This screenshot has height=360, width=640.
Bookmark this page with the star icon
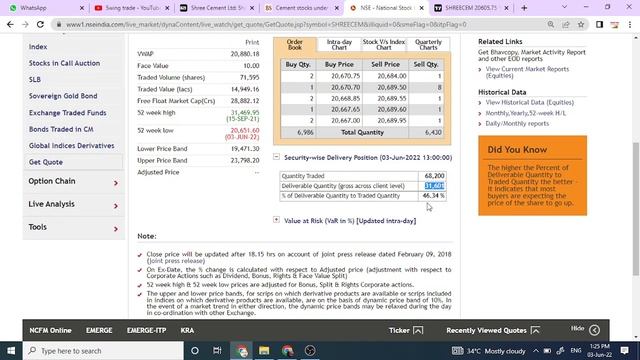pyautogui.click(x=581, y=24)
